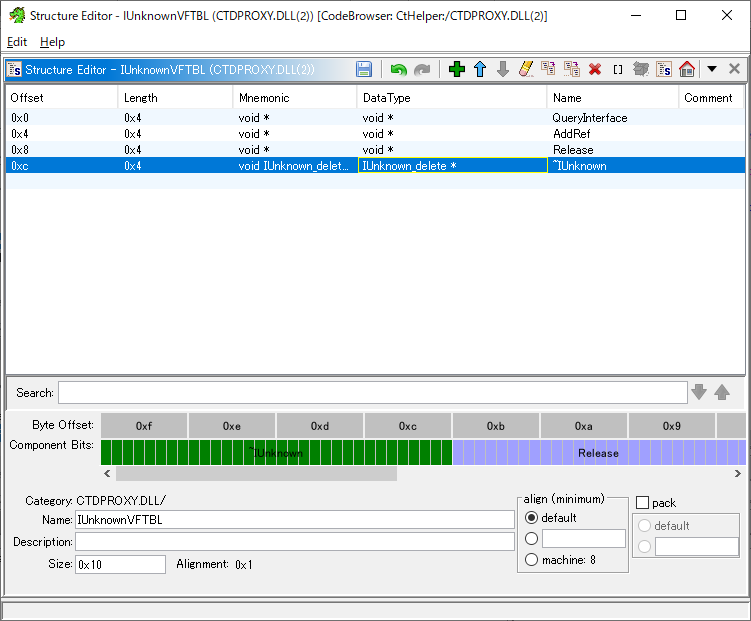Select the QueryInterface name cell

coord(613,118)
